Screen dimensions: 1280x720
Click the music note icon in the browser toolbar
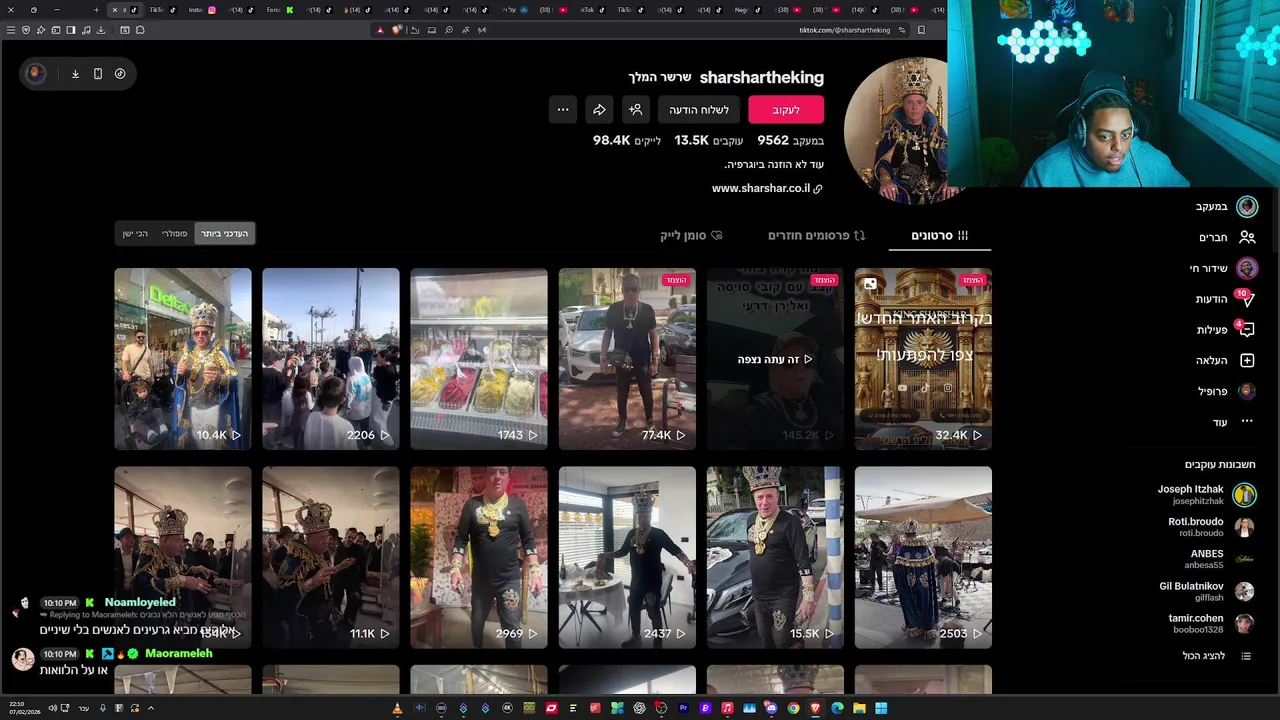point(86,30)
